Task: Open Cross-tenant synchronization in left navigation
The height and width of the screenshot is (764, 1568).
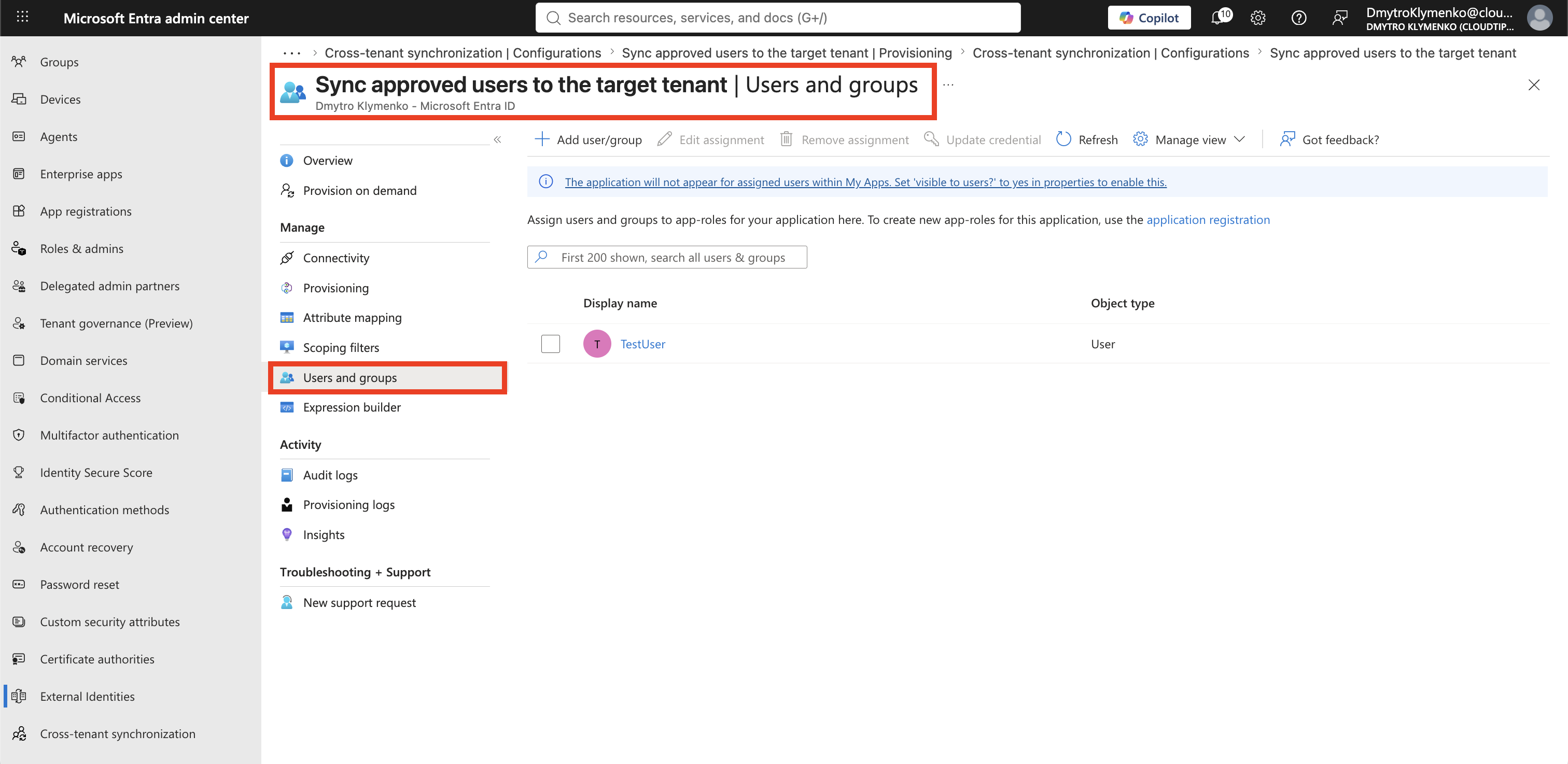Action: click(118, 734)
